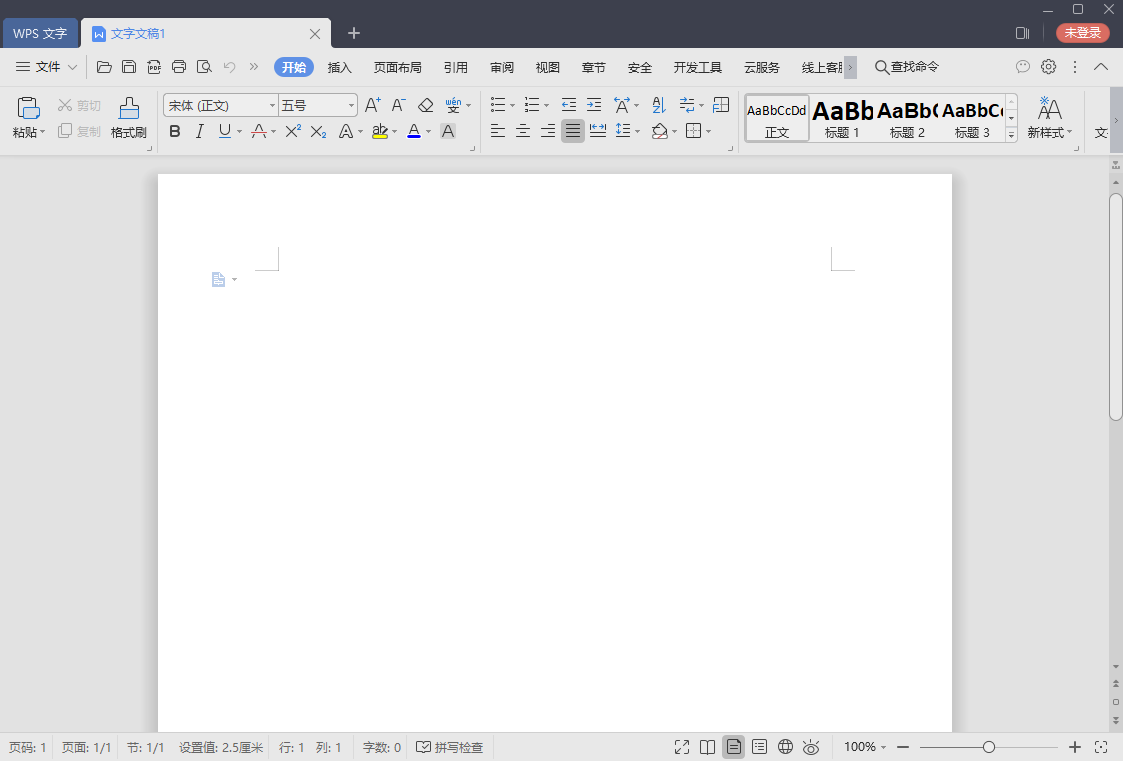Apply subscript X₂ formatting
The width and height of the screenshot is (1123, 761).
[x=319, y=132]
